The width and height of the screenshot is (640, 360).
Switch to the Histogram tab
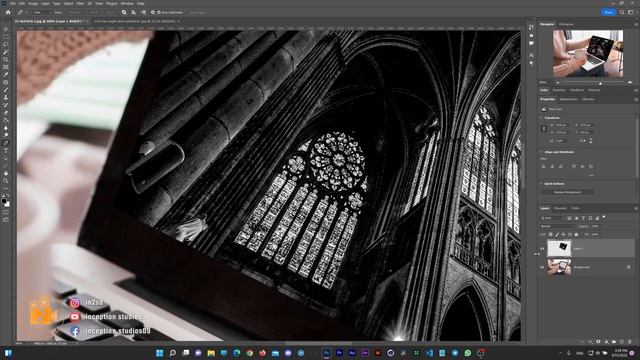(x=566, y=24)
